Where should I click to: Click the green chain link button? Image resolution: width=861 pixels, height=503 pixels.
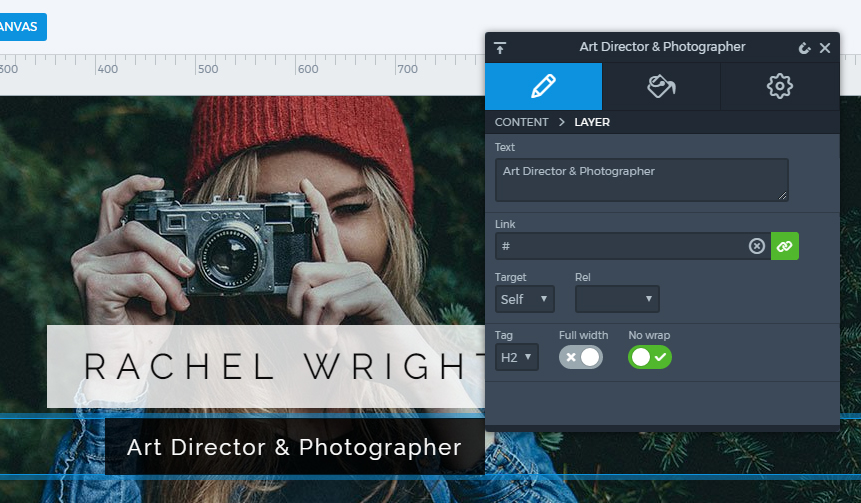[785, 246]
